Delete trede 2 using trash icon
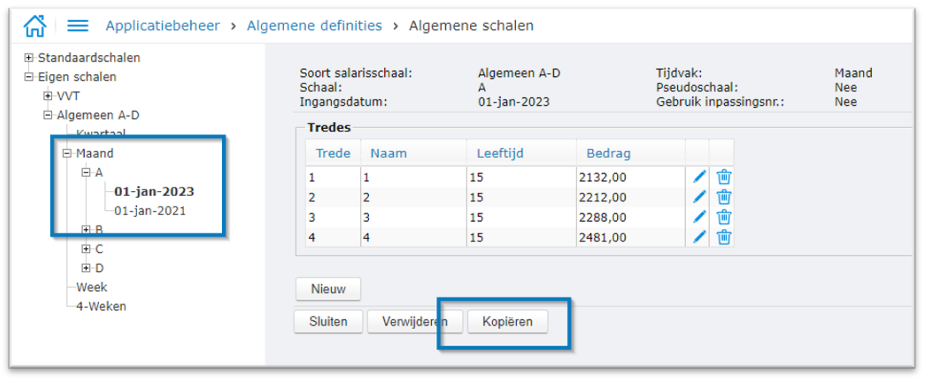This screenshot has width=925, height=383. [724, 197]
